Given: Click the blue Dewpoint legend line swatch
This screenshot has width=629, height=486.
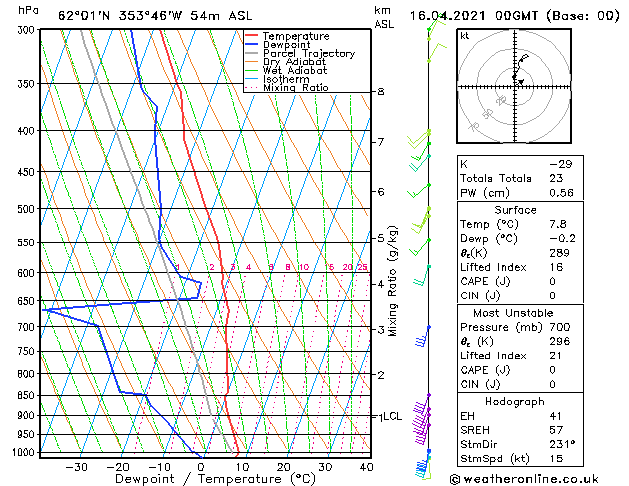Looking at the screenshot, I should tap(252, 44).
